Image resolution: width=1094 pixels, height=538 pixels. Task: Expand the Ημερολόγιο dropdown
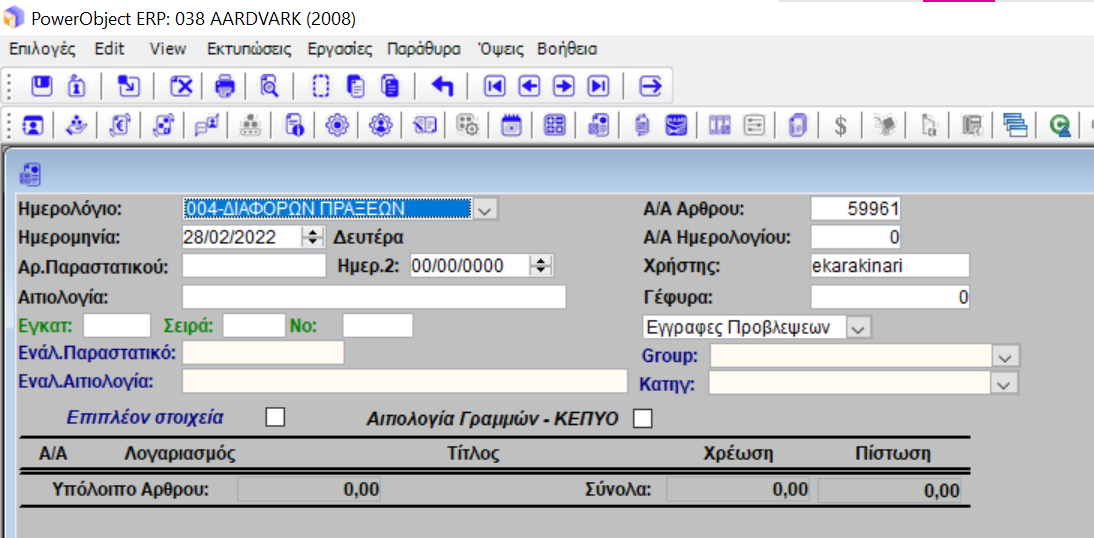coord(484,209)
